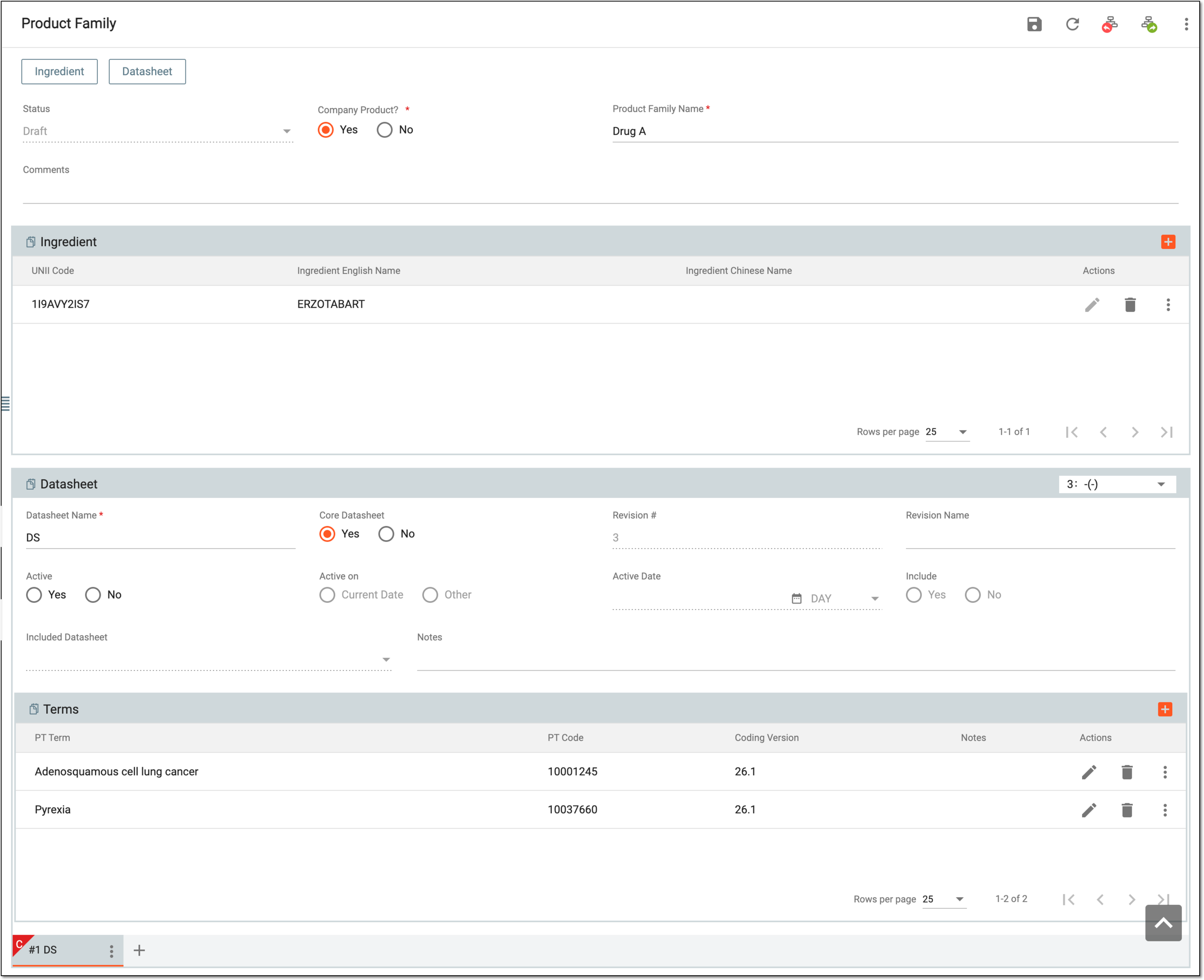Click the refresh icon in header
The image size is (1204, 980).
pyautogui.click(x=1072, y=24)
